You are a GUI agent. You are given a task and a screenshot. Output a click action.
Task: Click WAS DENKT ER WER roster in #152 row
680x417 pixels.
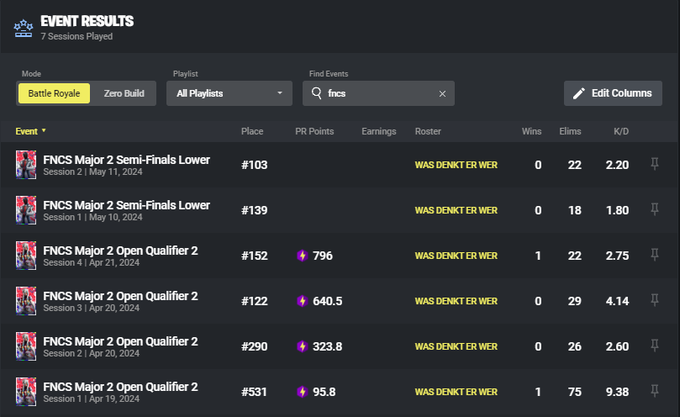(456, 256)
